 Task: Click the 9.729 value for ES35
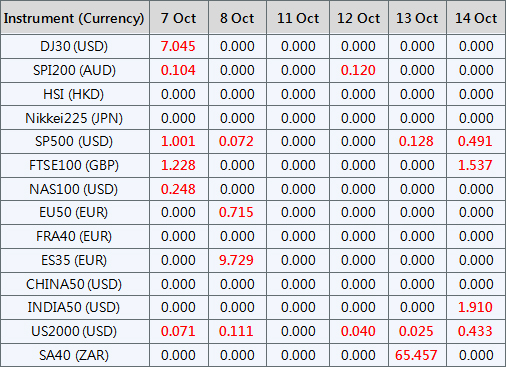coord(236,260)
